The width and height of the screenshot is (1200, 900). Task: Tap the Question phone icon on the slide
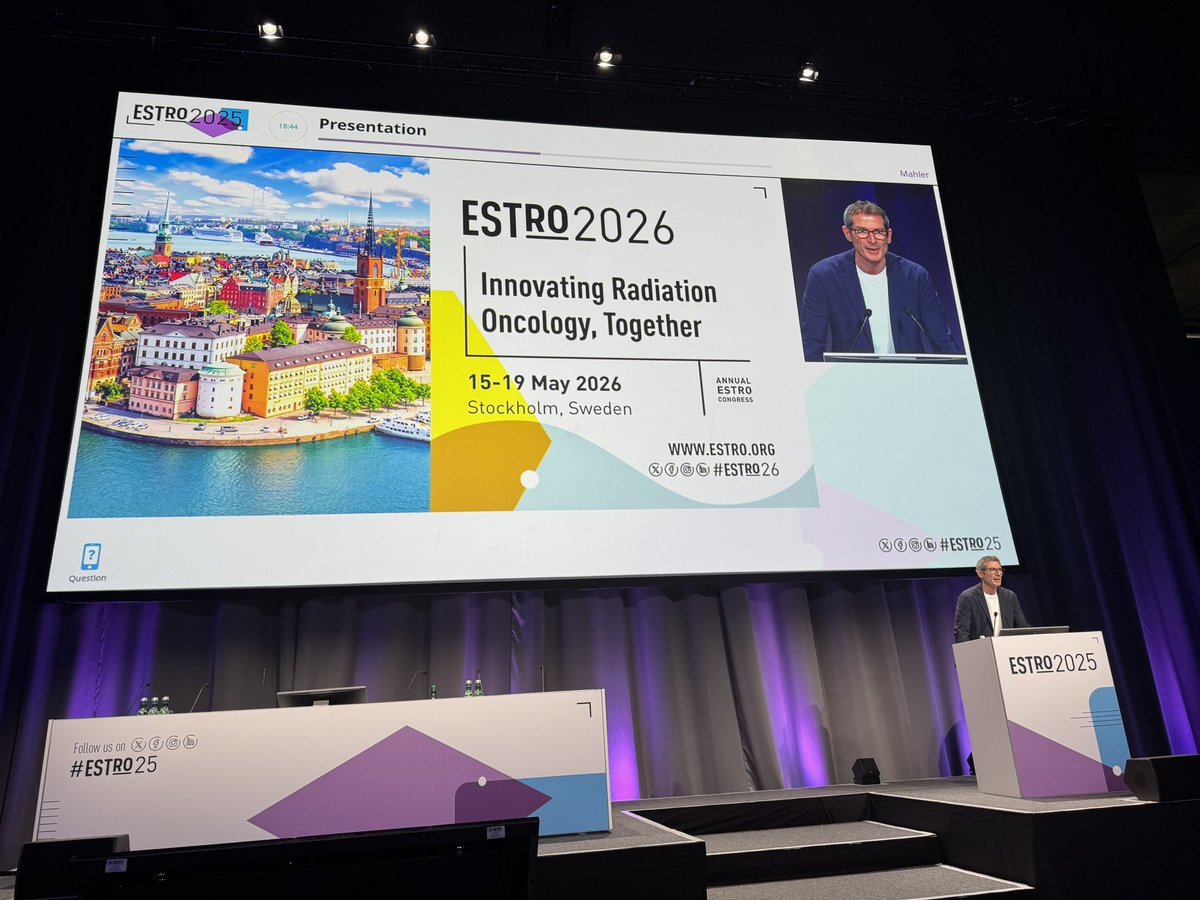click(x=90, y=557)
